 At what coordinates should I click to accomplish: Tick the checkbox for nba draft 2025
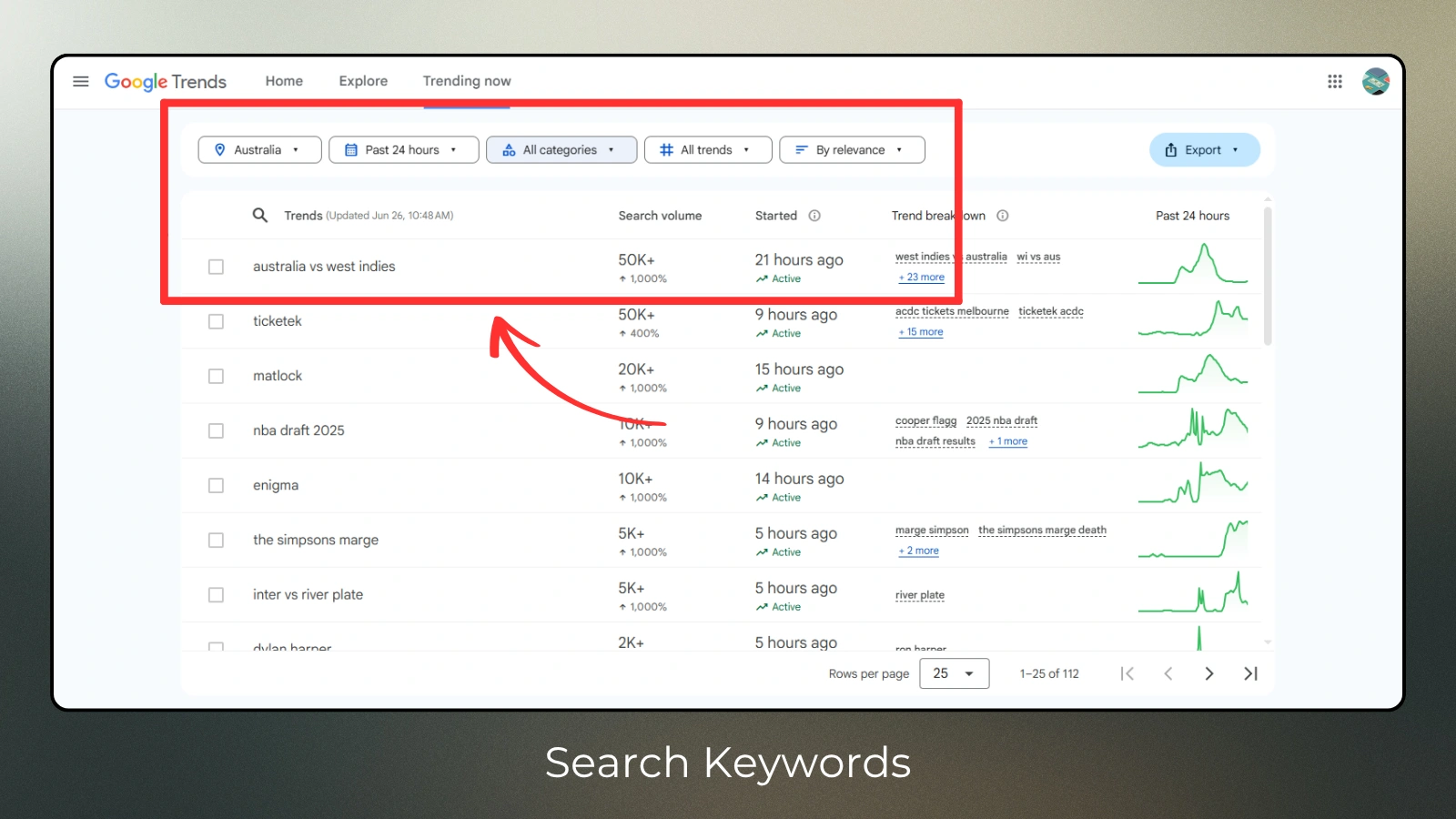coord(216,430)
